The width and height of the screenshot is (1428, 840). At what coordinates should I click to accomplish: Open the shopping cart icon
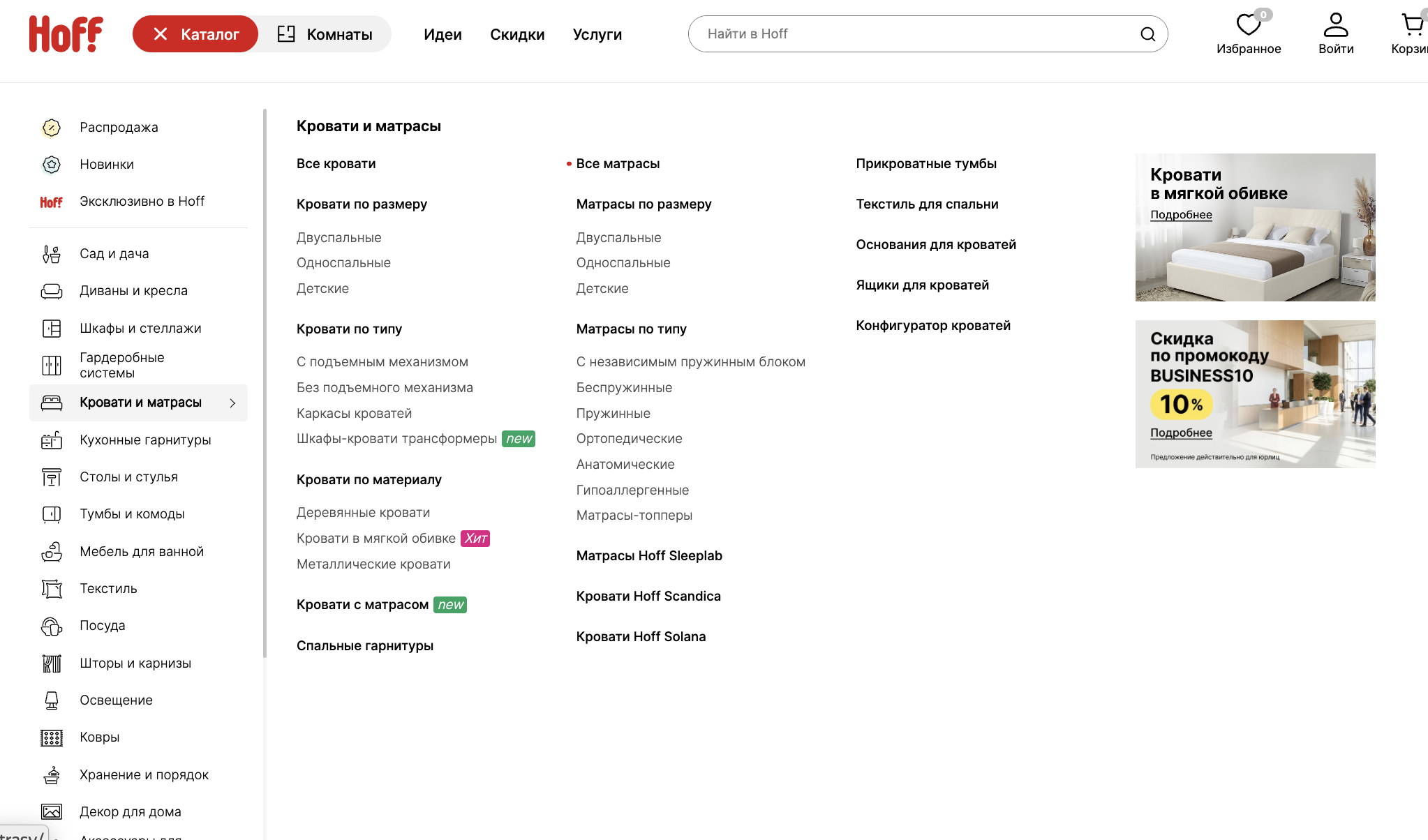click(x=1413, y=25)
